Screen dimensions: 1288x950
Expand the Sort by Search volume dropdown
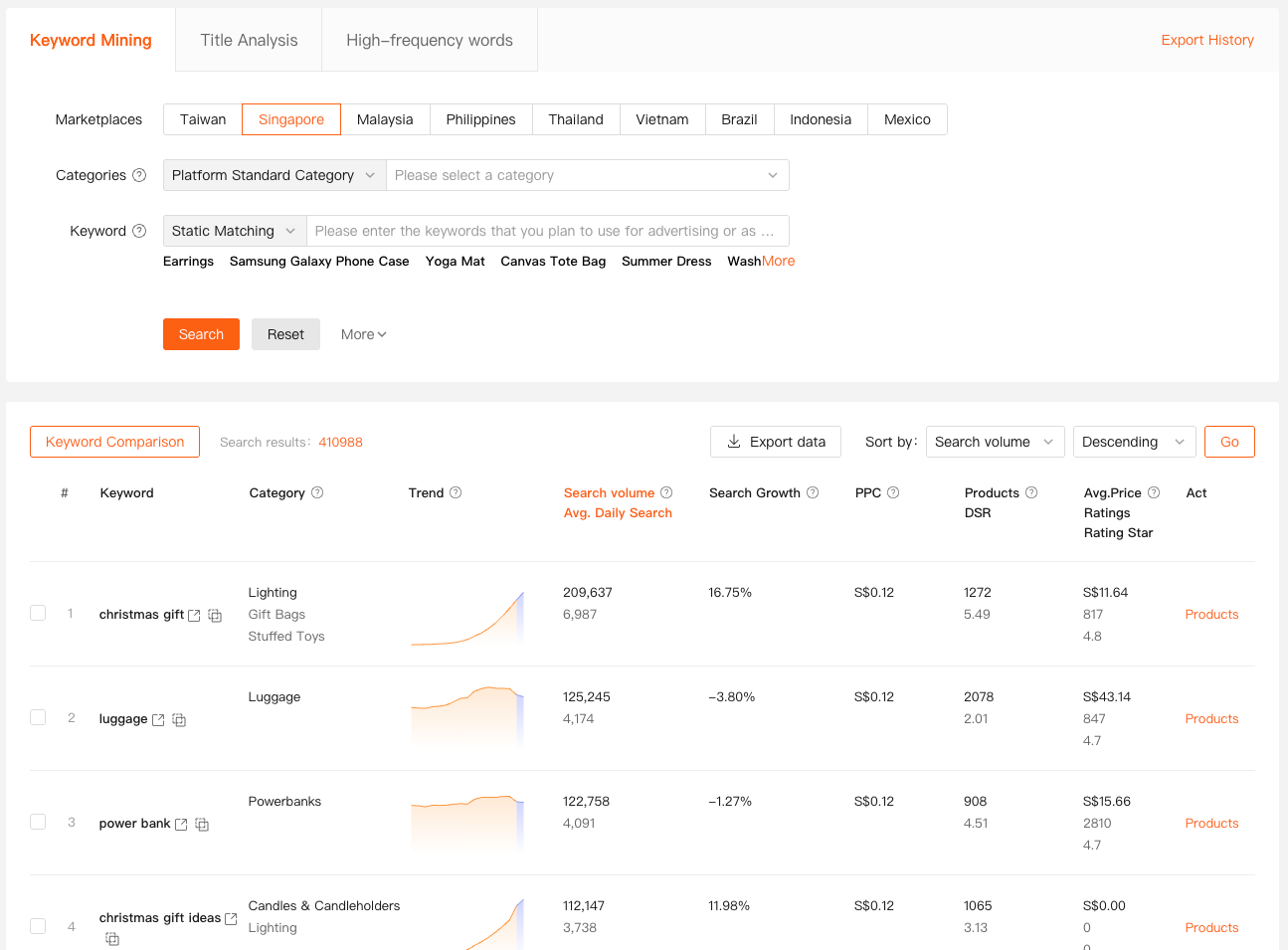[995, 442]
